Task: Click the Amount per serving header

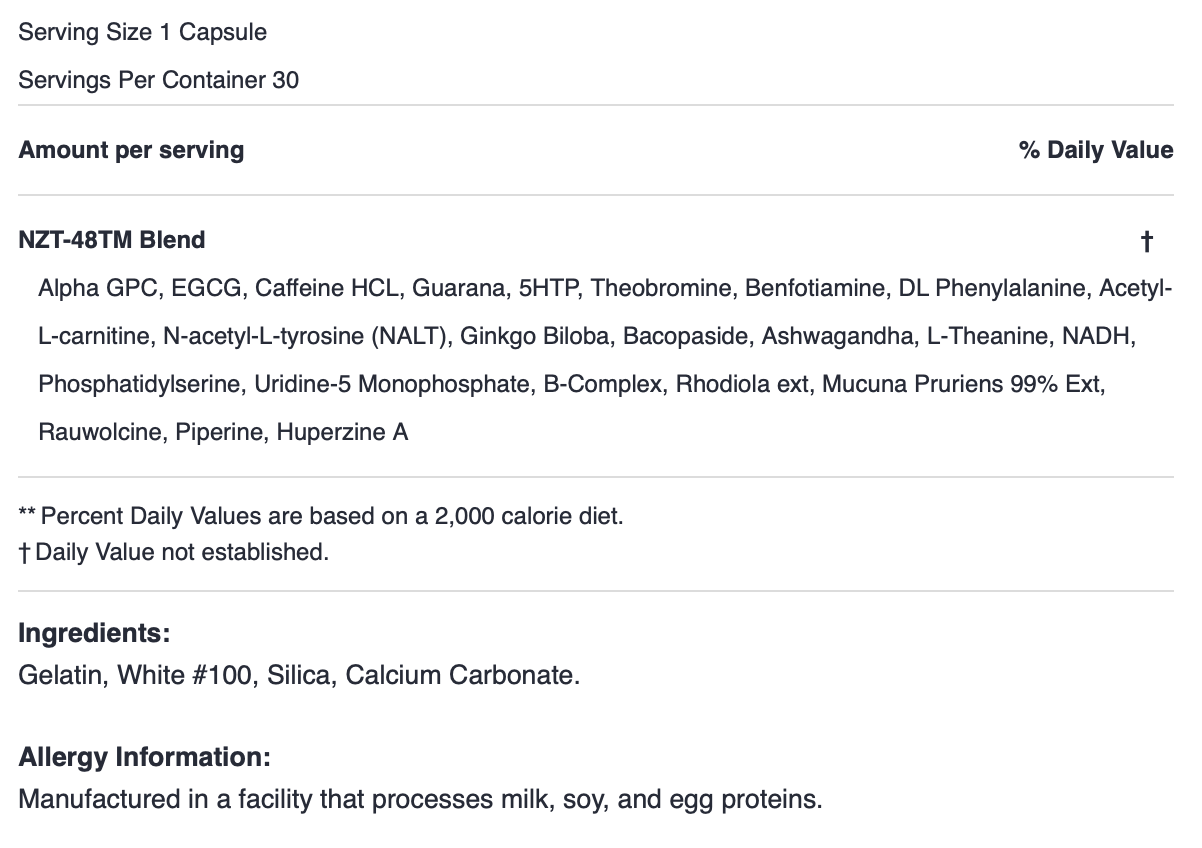Action: tap(131, 150)
